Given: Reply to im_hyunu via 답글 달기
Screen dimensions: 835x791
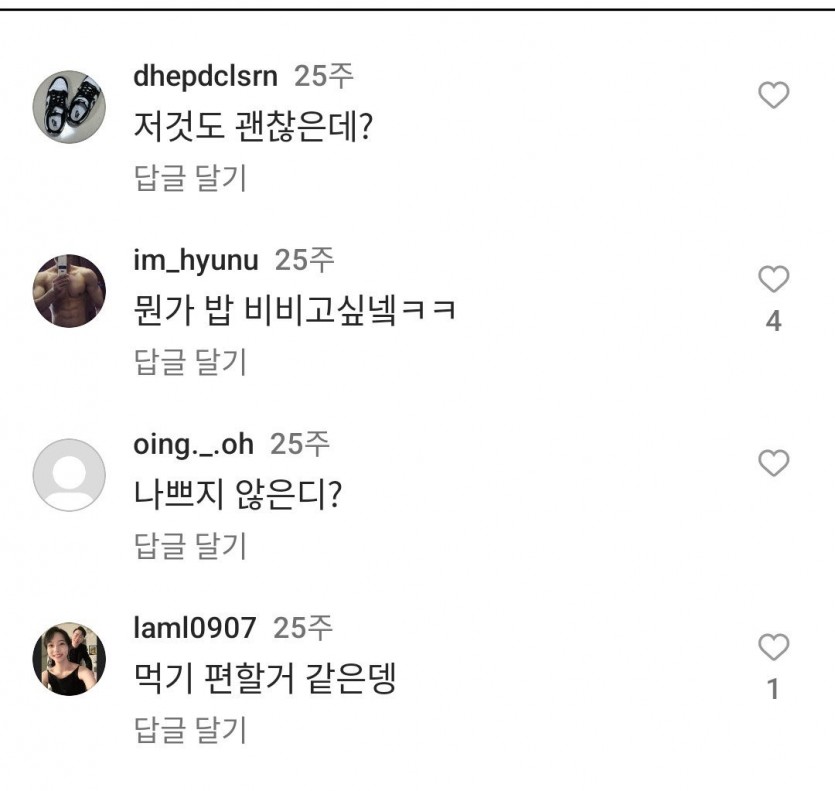Looking at the screenshot, I should [190, 362].
